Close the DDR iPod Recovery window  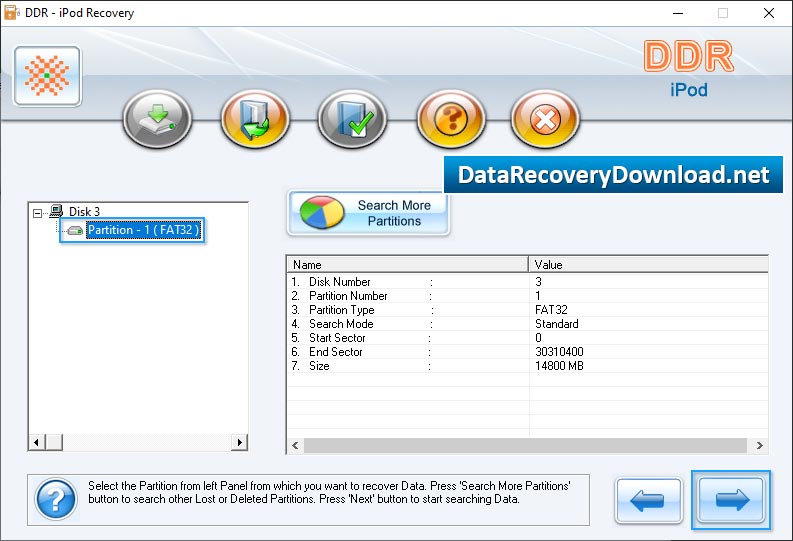(769, 13)
